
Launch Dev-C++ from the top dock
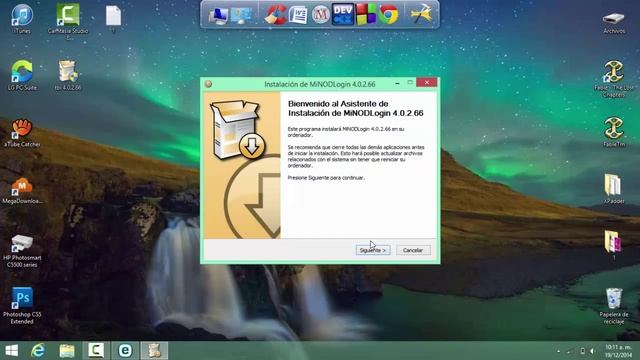tap(343, 15)
